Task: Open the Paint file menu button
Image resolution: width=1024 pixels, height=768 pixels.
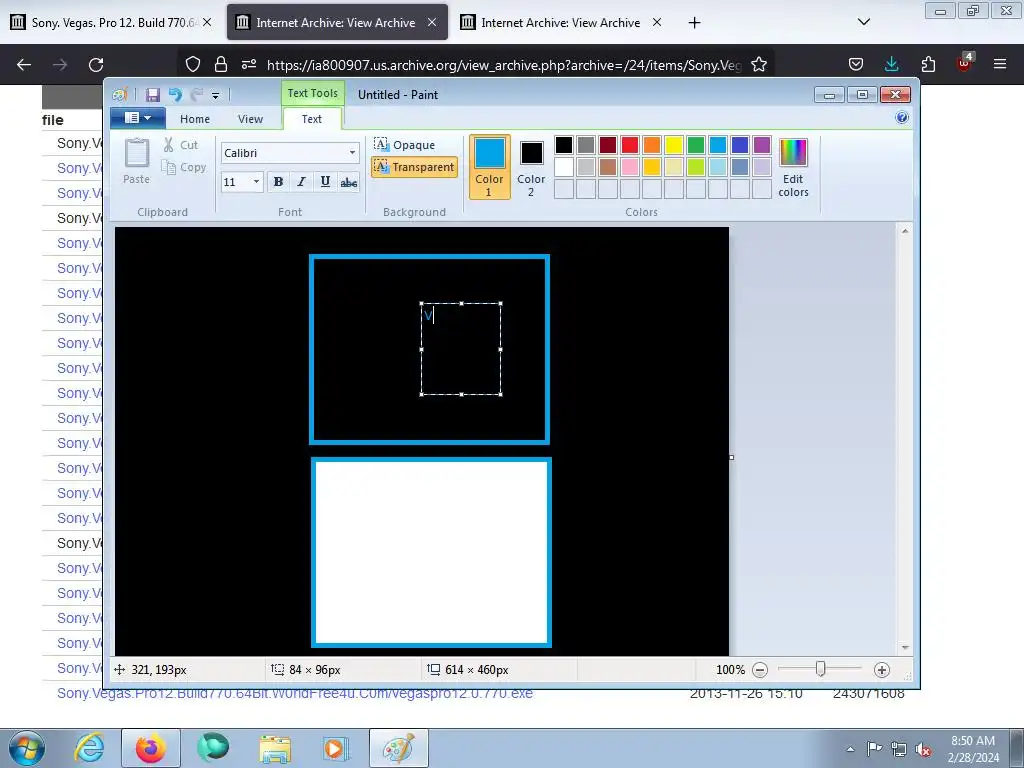Action: coord(138,118)
